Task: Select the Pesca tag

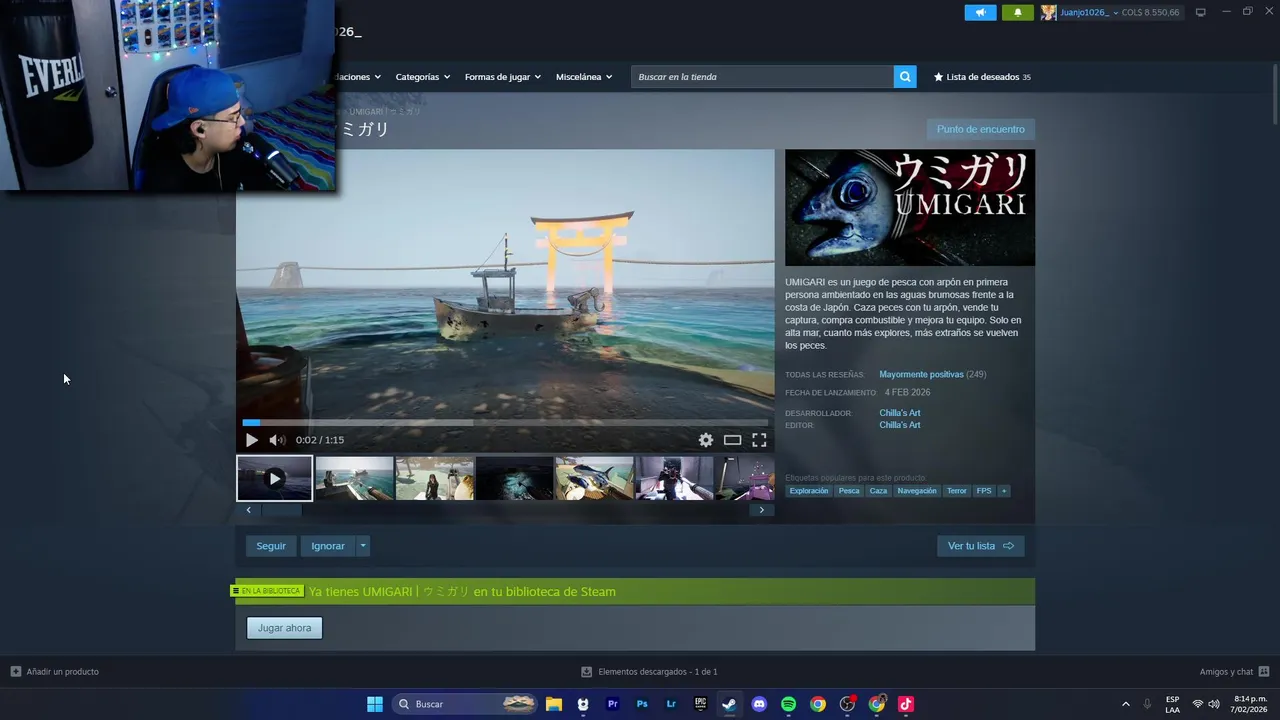Action: point(849,491)
